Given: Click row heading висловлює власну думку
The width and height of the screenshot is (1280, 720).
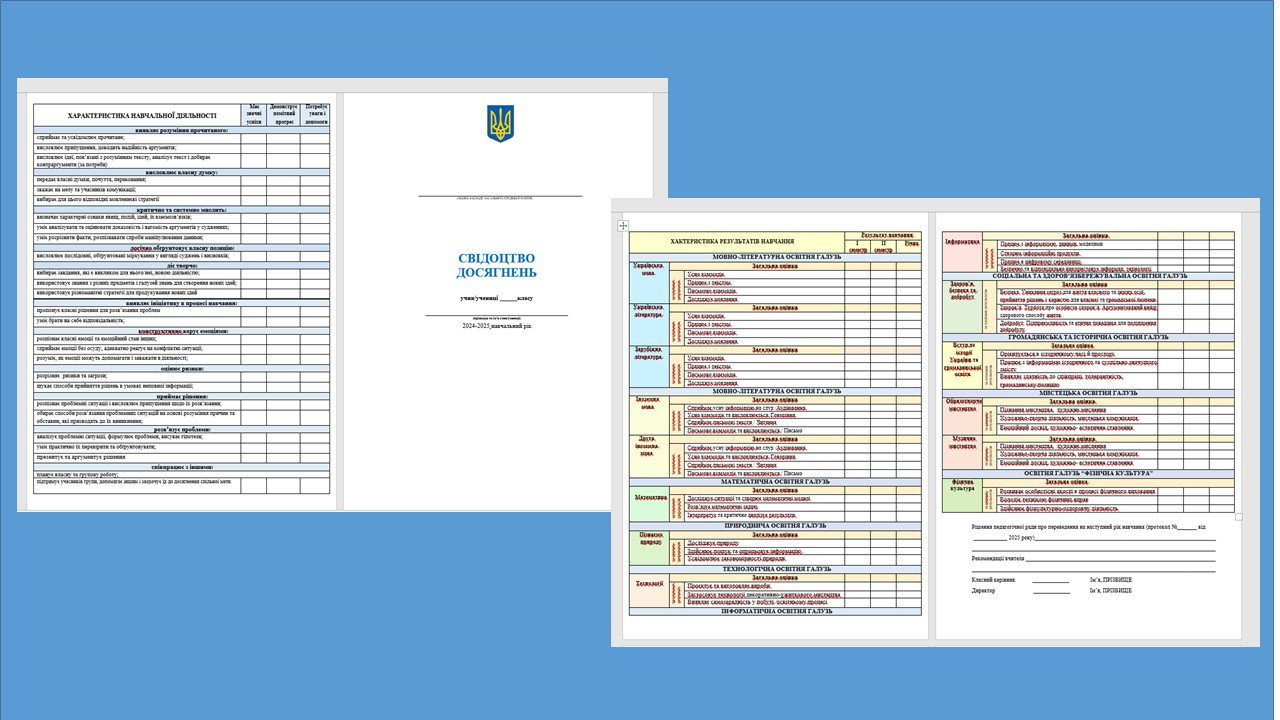Looking at the screenshot, I should click(182, 173).
